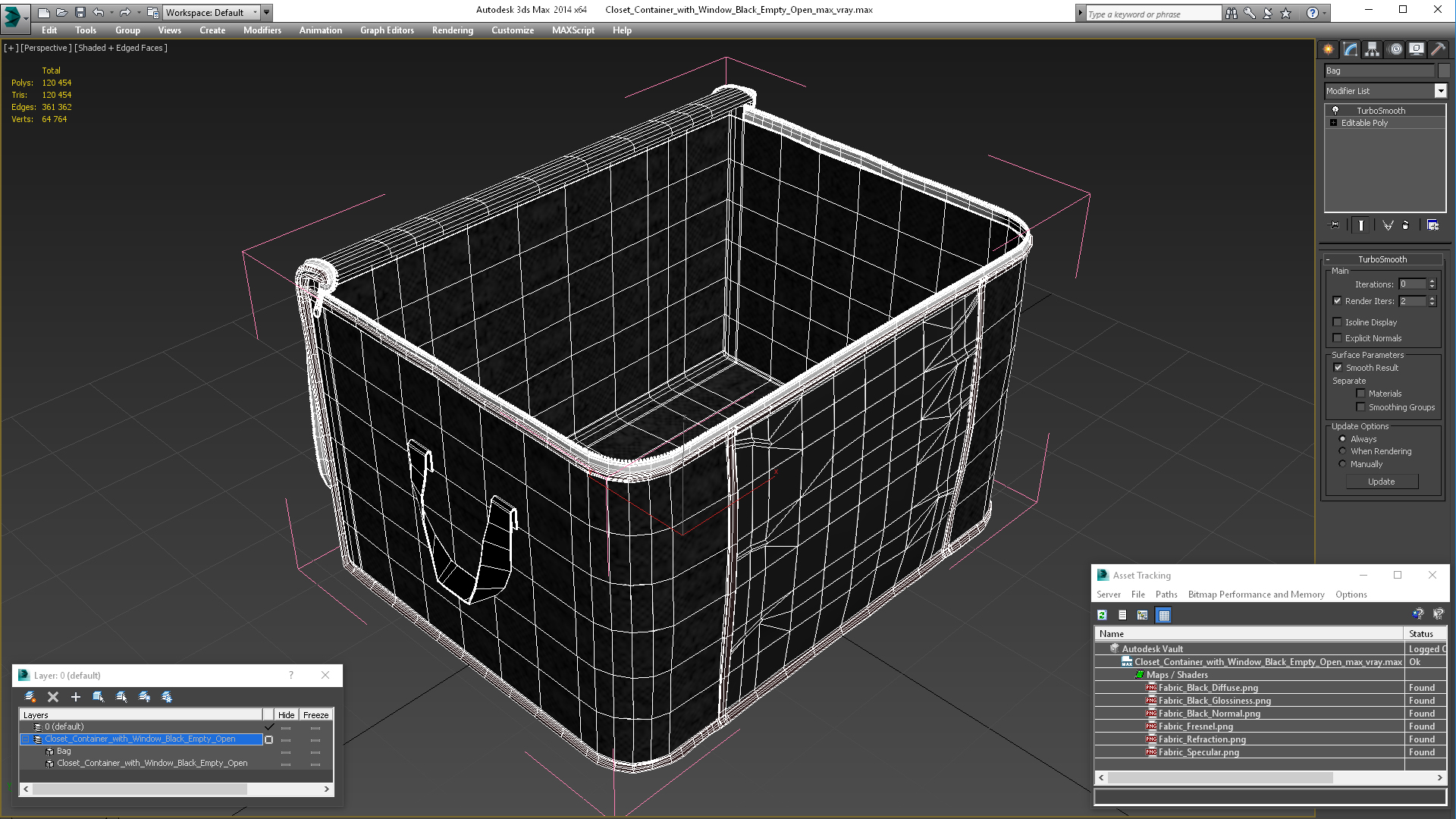Screen dimensions: 1456x819
Task: Click the Shaded + Edged Faces viewport label
Action: [121, 48]
